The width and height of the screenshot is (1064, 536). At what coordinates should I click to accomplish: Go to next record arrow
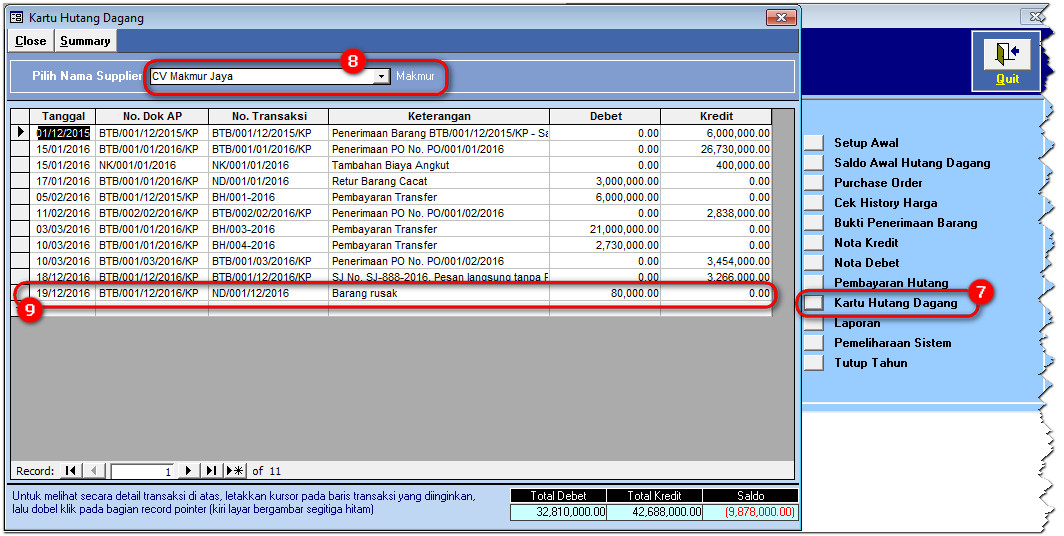tap(188, 470)
